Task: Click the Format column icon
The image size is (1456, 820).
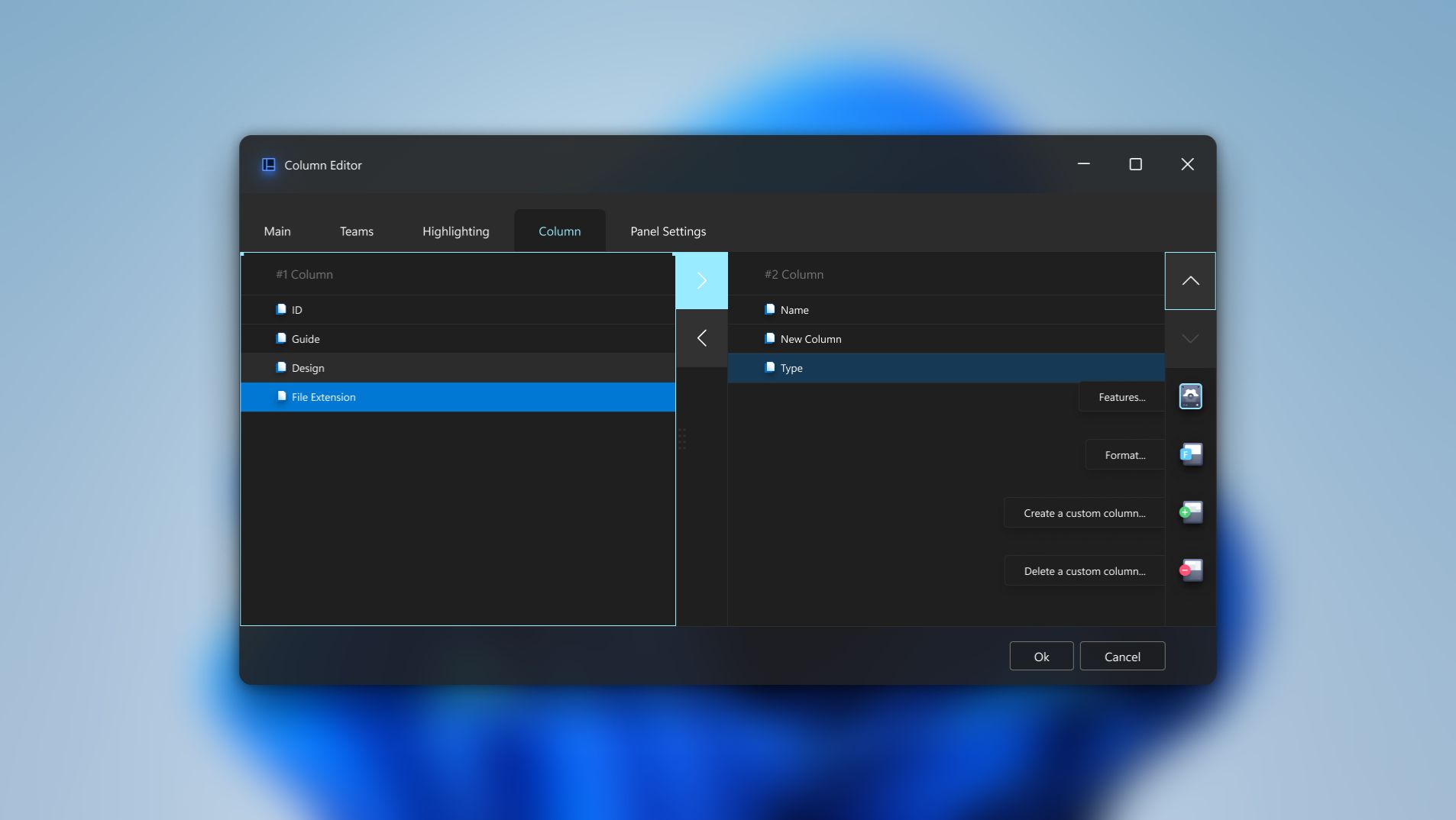Action: click(x=1191, y=454)
